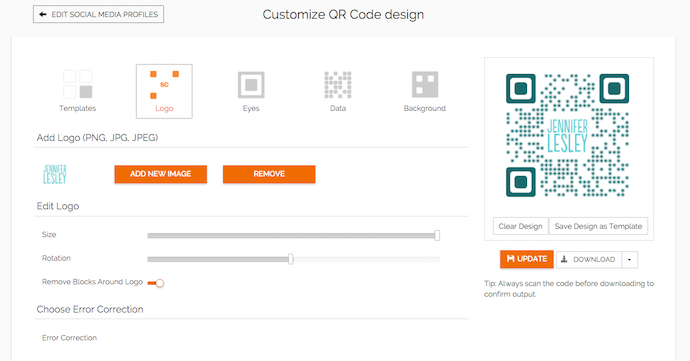Open the Eyes customization icon

pos(251,85)
